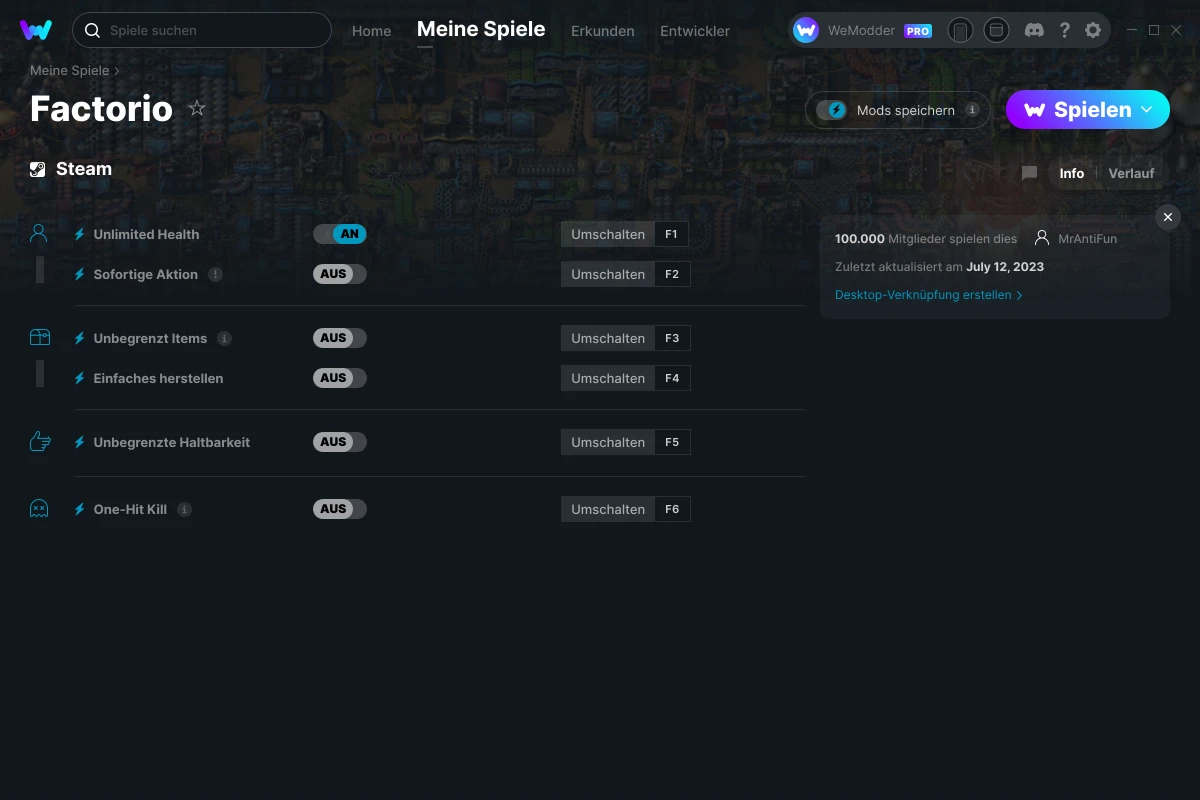Click Umschalten for Einfaches herstellen

[x=608, y=378]
